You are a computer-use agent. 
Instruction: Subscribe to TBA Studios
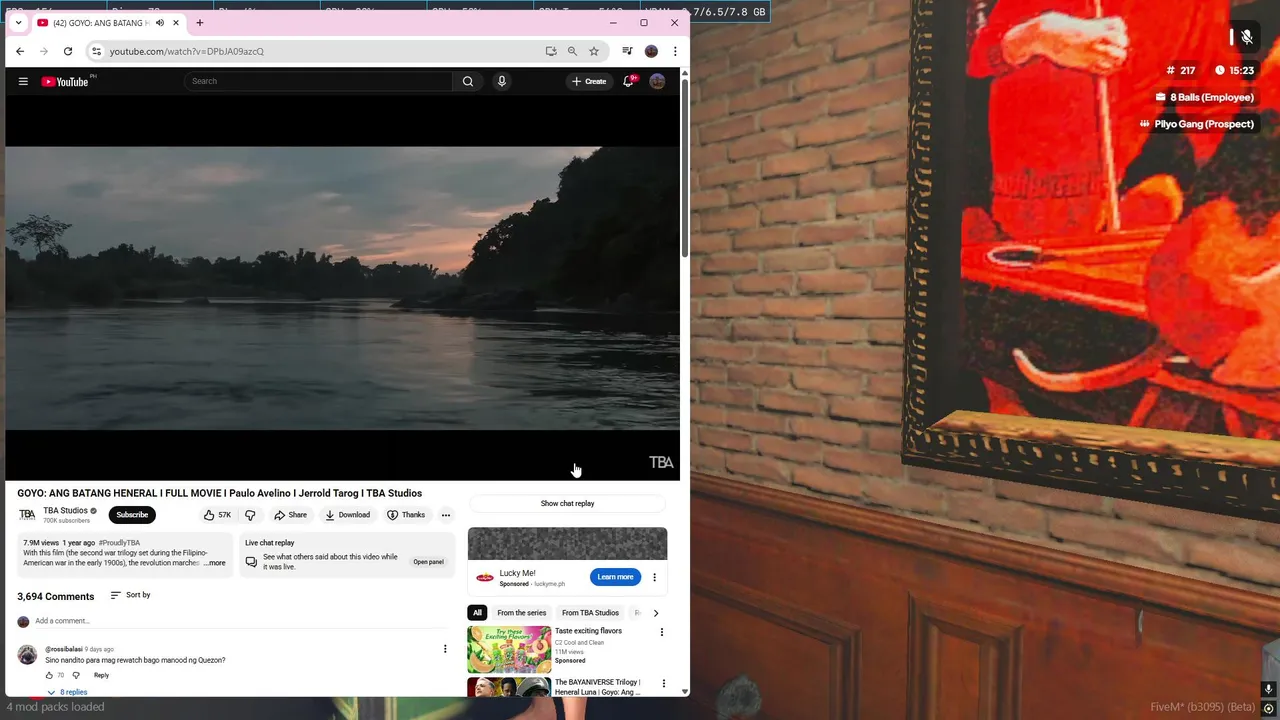point(132,515)
